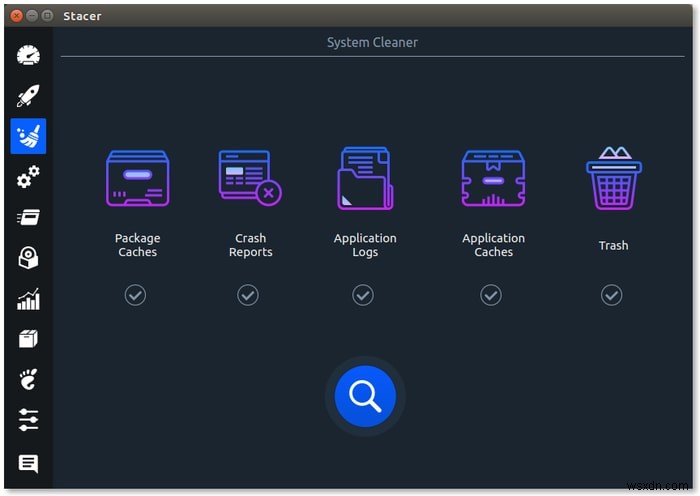The width and height of the screenshot is (700, 496).
Task: Click the Crash Reports window icon
Action: [250, 178]
